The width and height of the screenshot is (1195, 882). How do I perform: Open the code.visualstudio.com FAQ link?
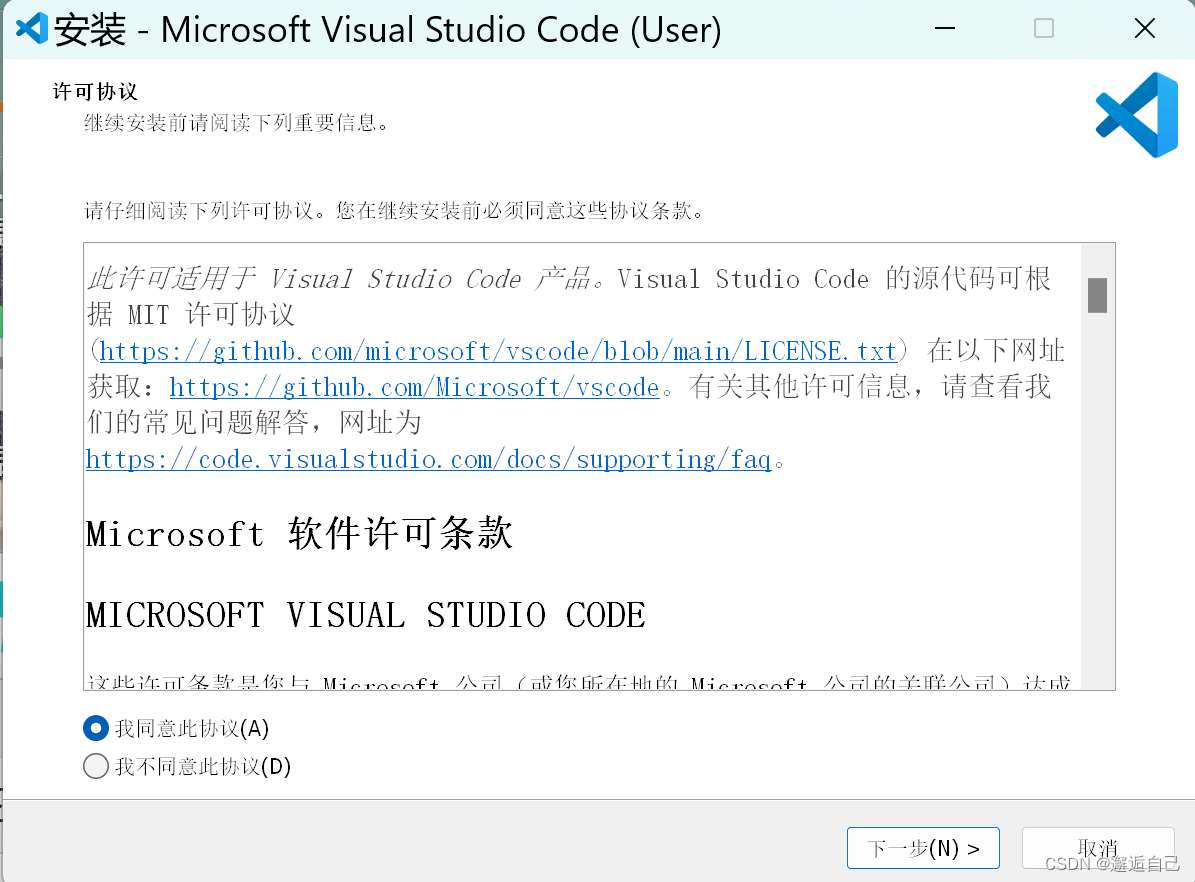428,459
